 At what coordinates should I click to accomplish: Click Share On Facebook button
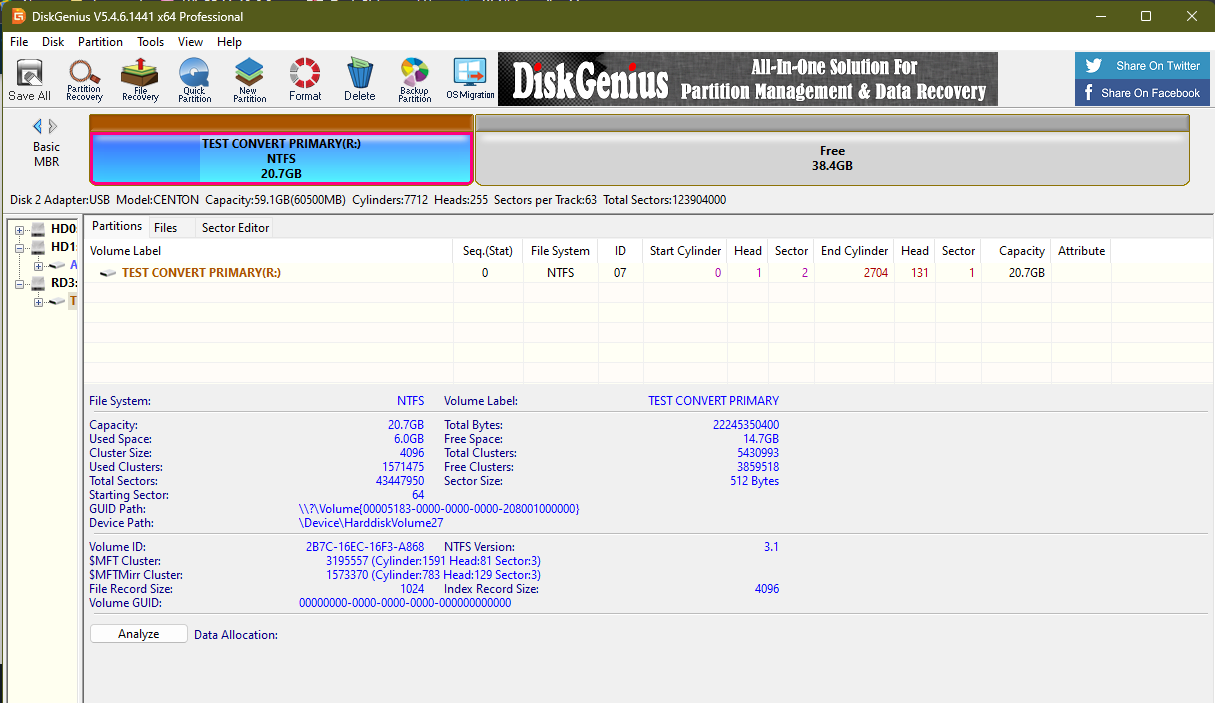coord(1141,93)
